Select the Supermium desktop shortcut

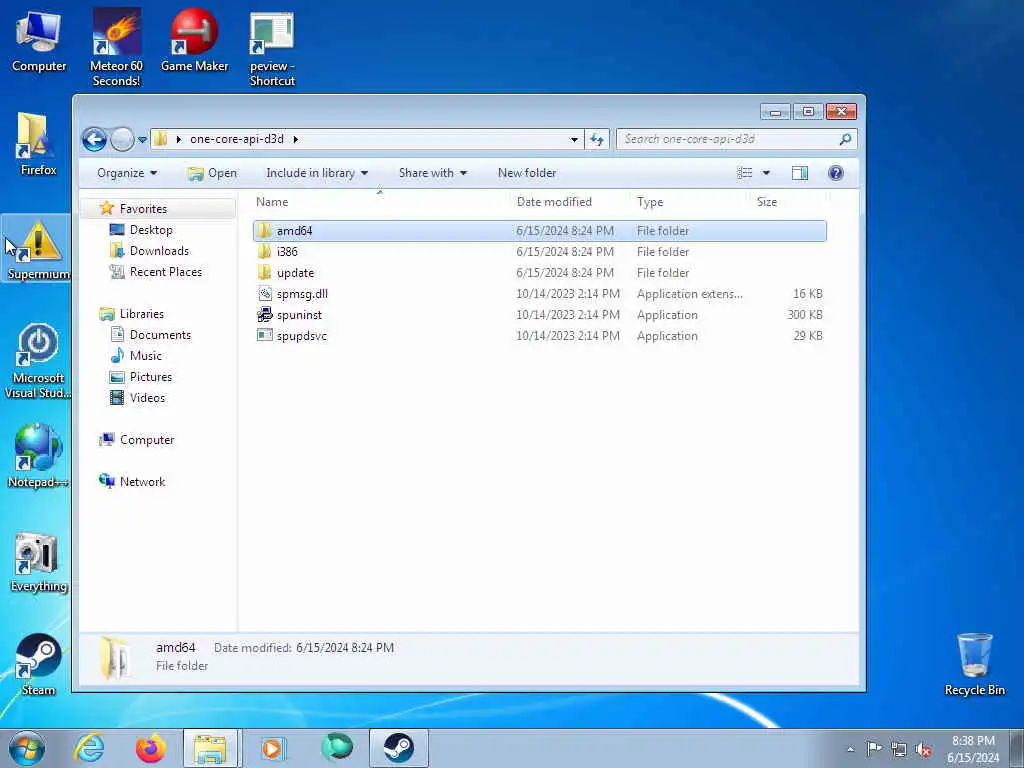click(37, 249)
